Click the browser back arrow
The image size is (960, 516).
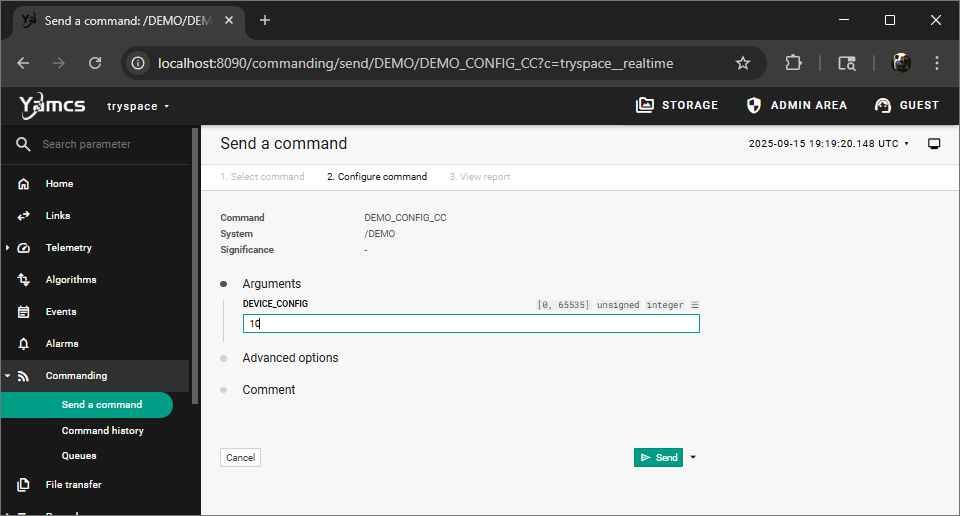coord(23,63)
